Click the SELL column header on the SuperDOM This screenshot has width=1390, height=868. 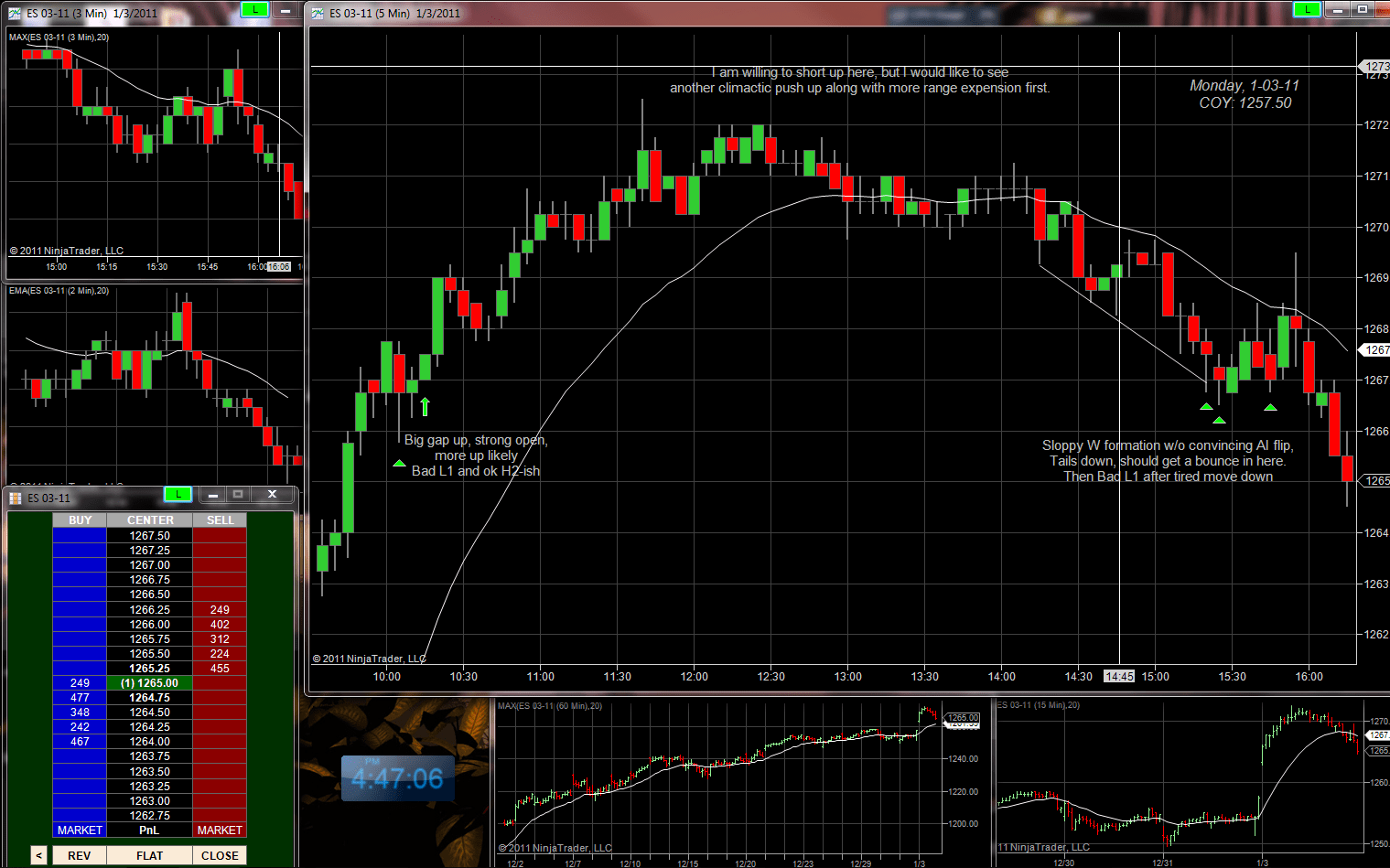click(x=220, y=520)
